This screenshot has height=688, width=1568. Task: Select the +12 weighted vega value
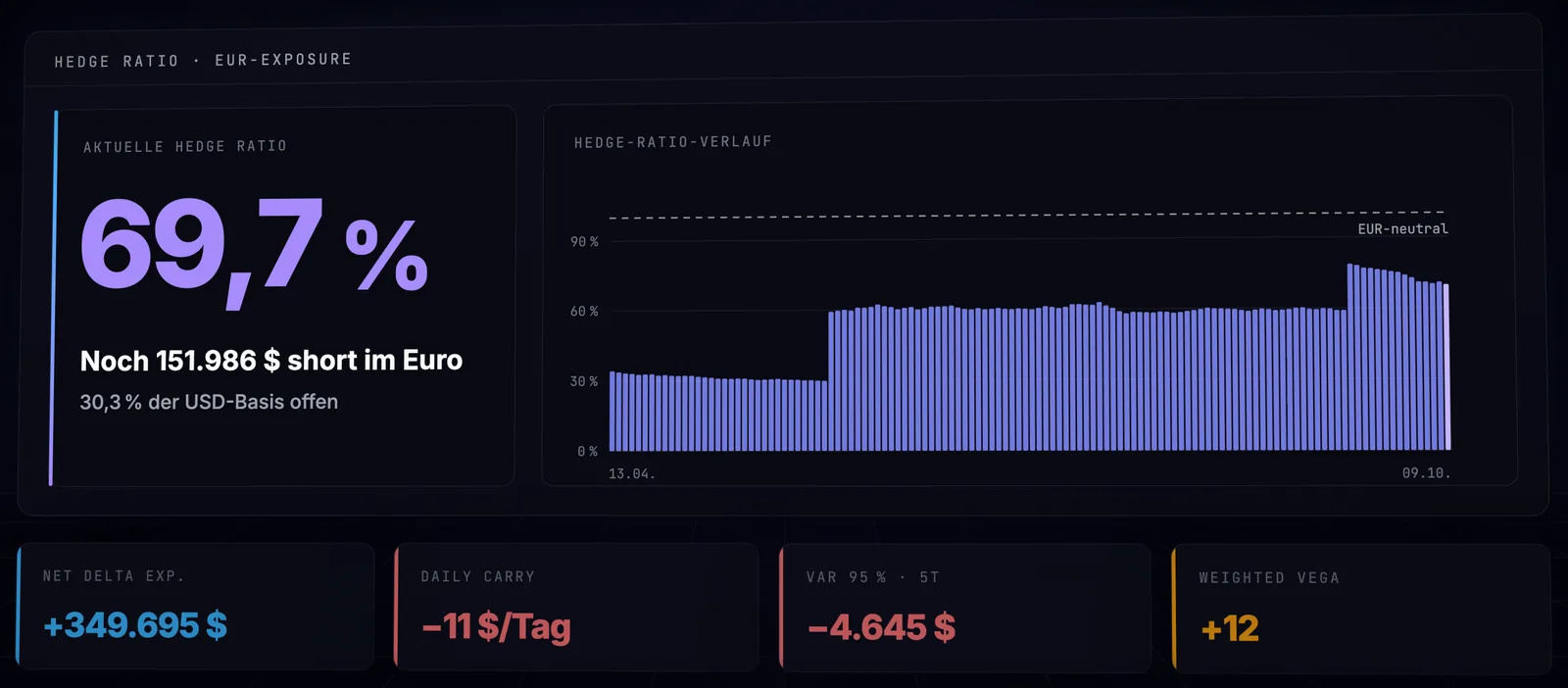tap(1230, 628)
